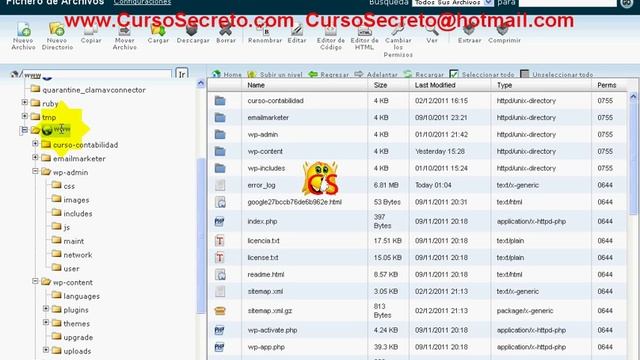Click the Recargar reload button
The width and height of the screenshot is (640, 360).
click(424, 74)
